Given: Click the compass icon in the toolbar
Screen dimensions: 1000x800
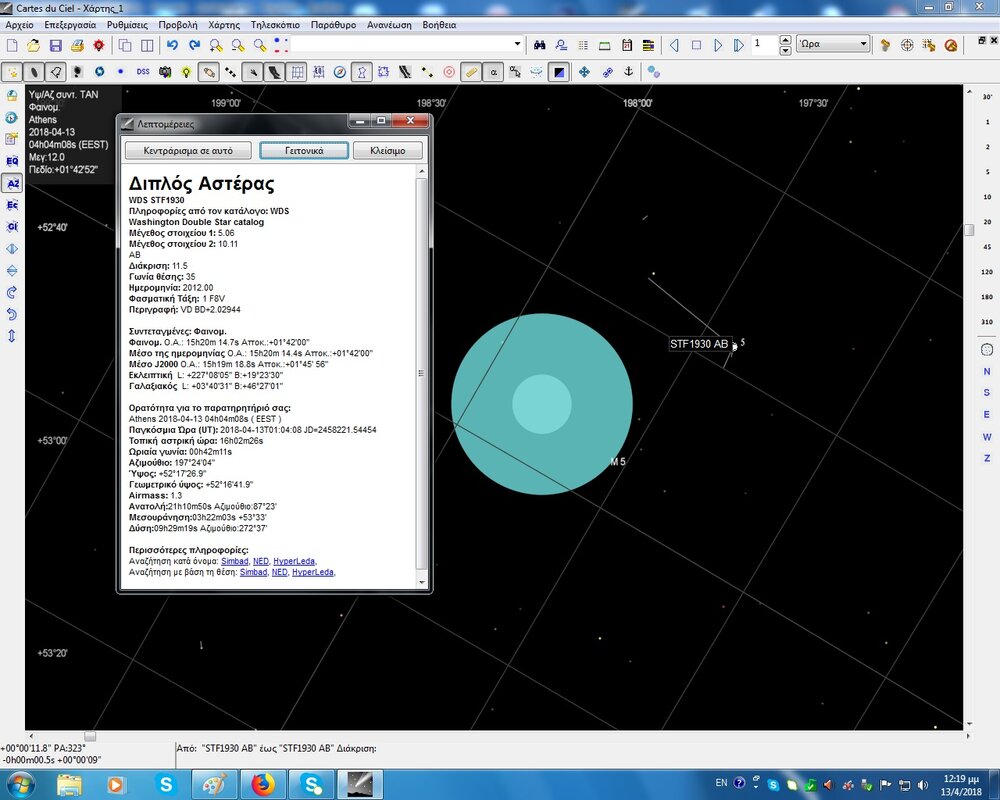Looking at the screenshot, I should point(340,72).
